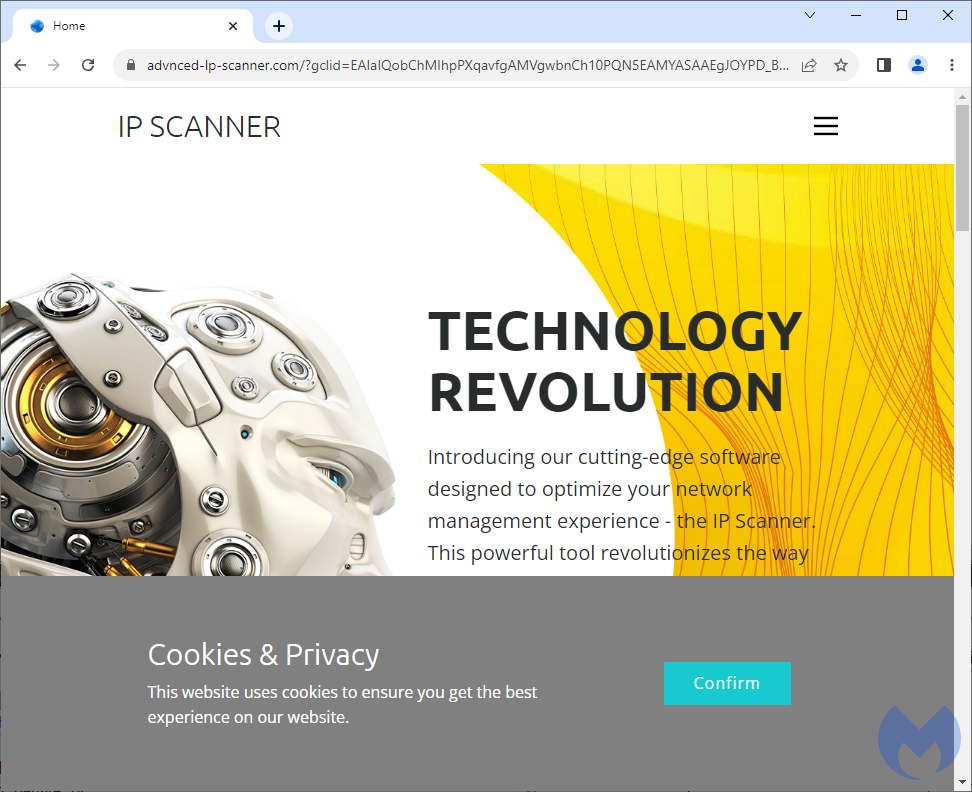This screenshot has width=972, height=792.
Task: Expand the tab search chevron
Action: coord(810,15)
